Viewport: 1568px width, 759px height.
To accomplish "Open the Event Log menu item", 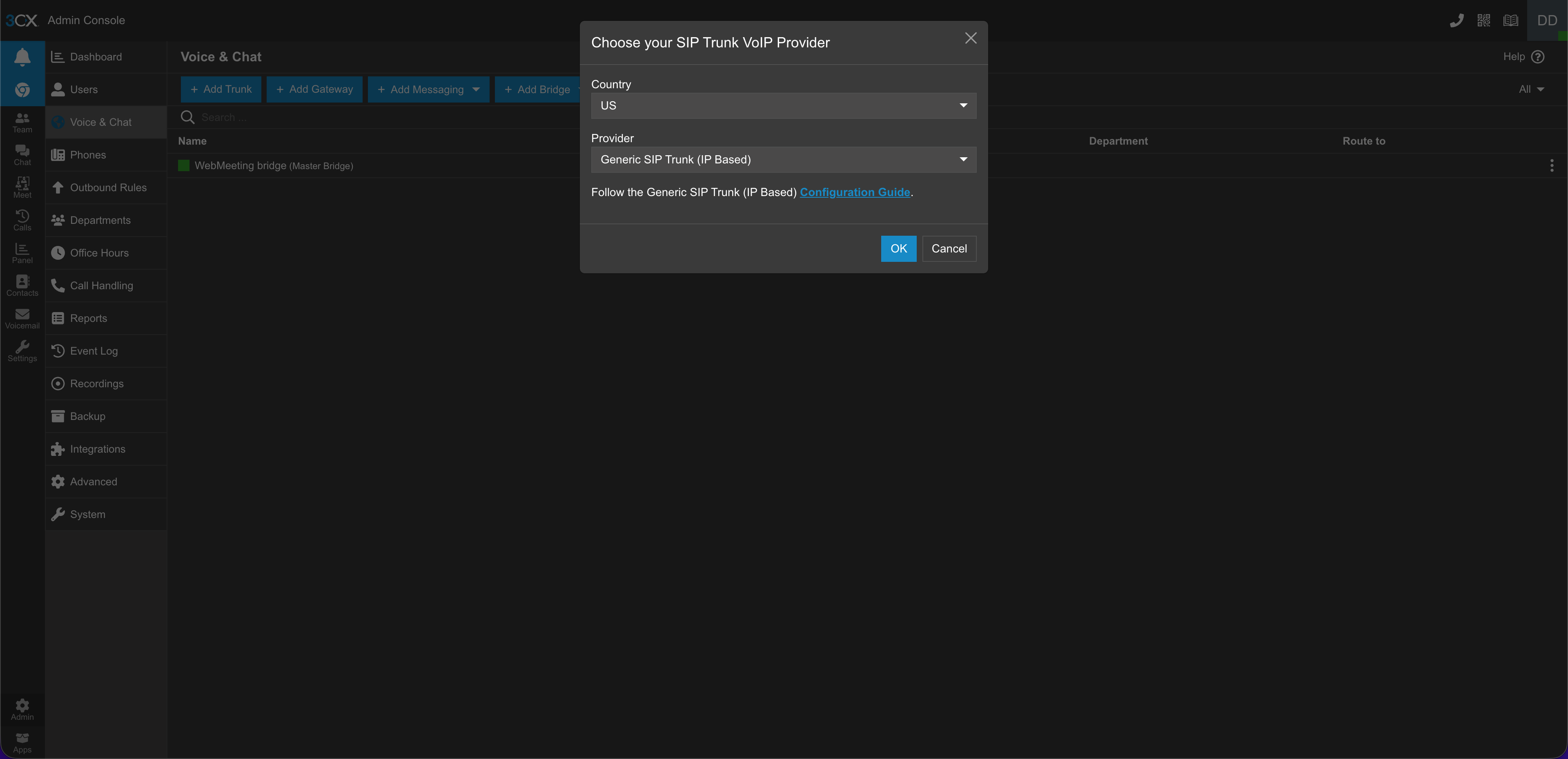I will [94, 351].
